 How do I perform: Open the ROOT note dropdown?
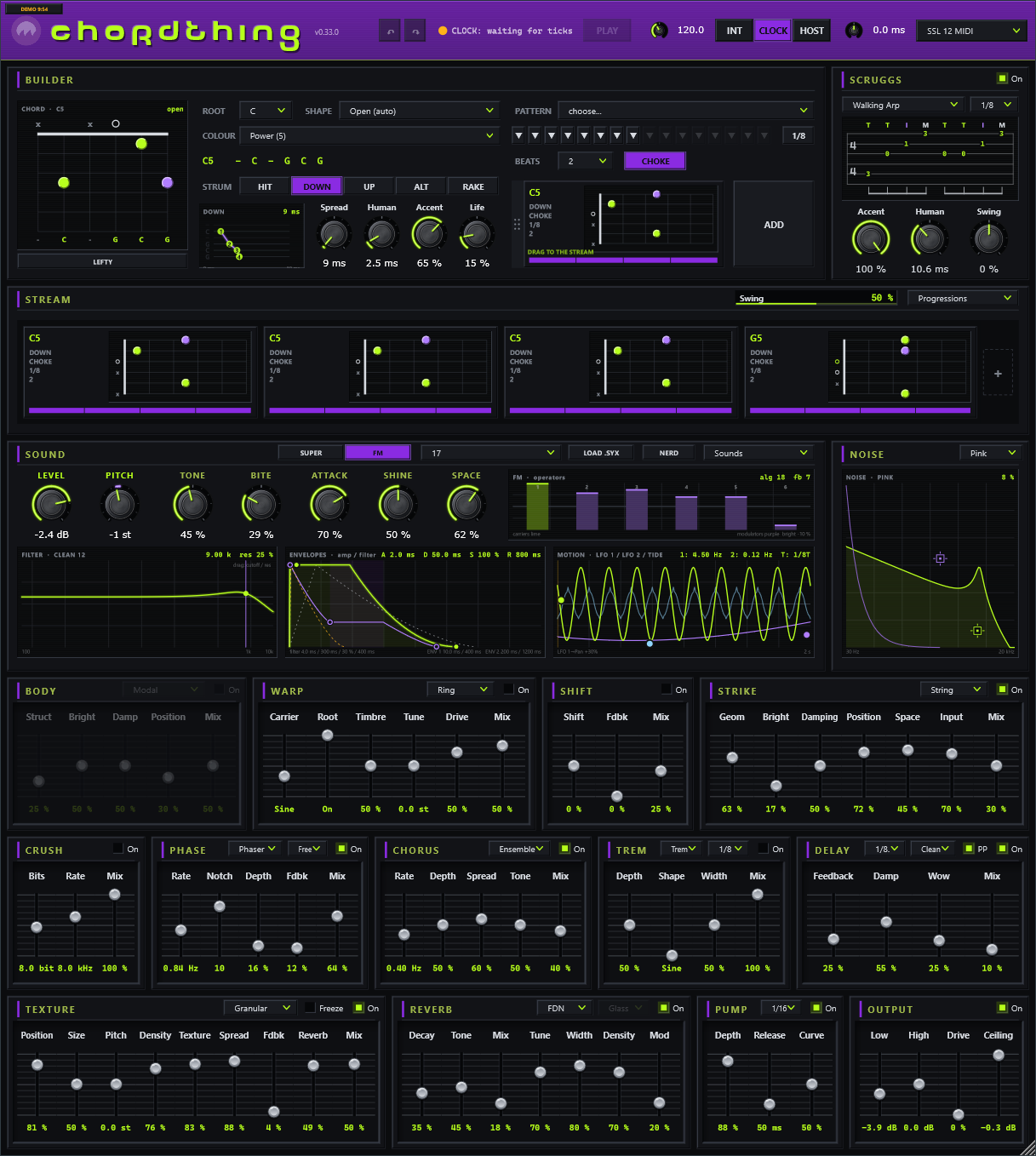[266, 111]
